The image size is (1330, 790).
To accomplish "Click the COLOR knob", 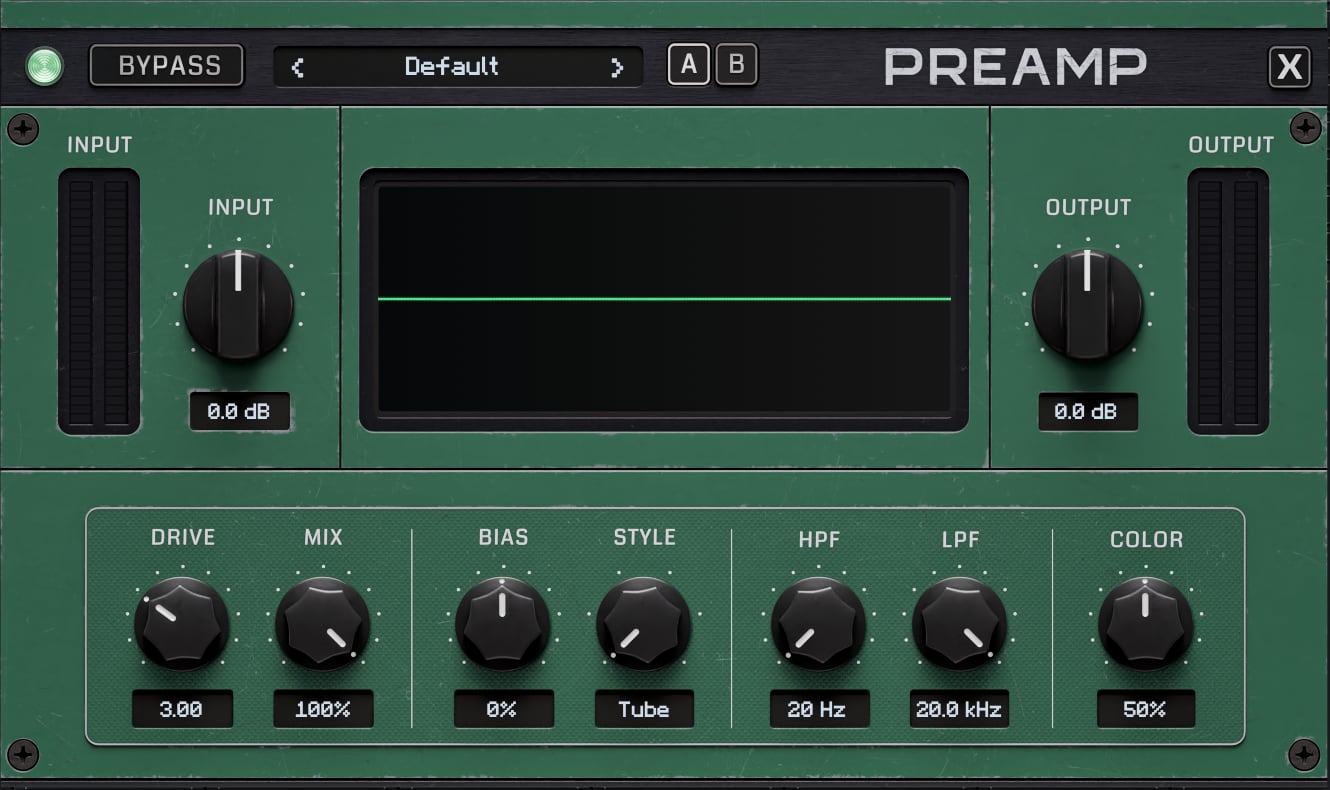I will click(1146, 623).
